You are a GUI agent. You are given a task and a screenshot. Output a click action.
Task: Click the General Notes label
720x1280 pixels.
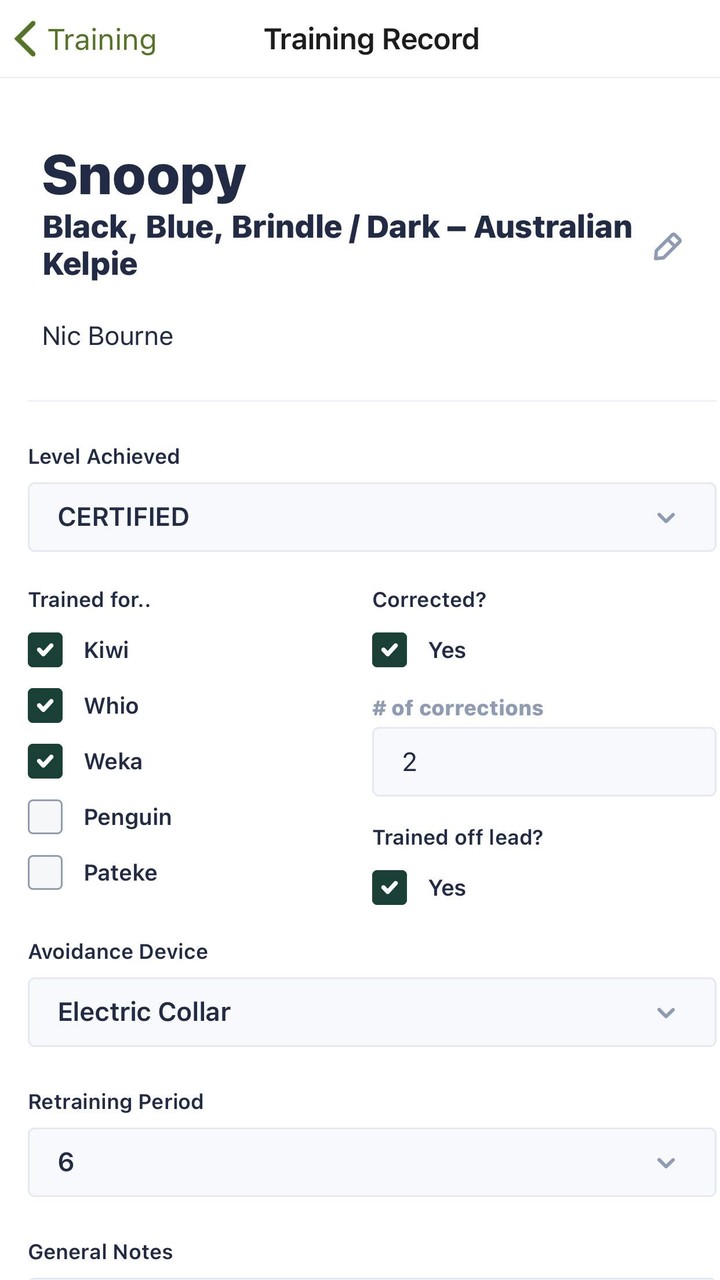coord(100,1251)
